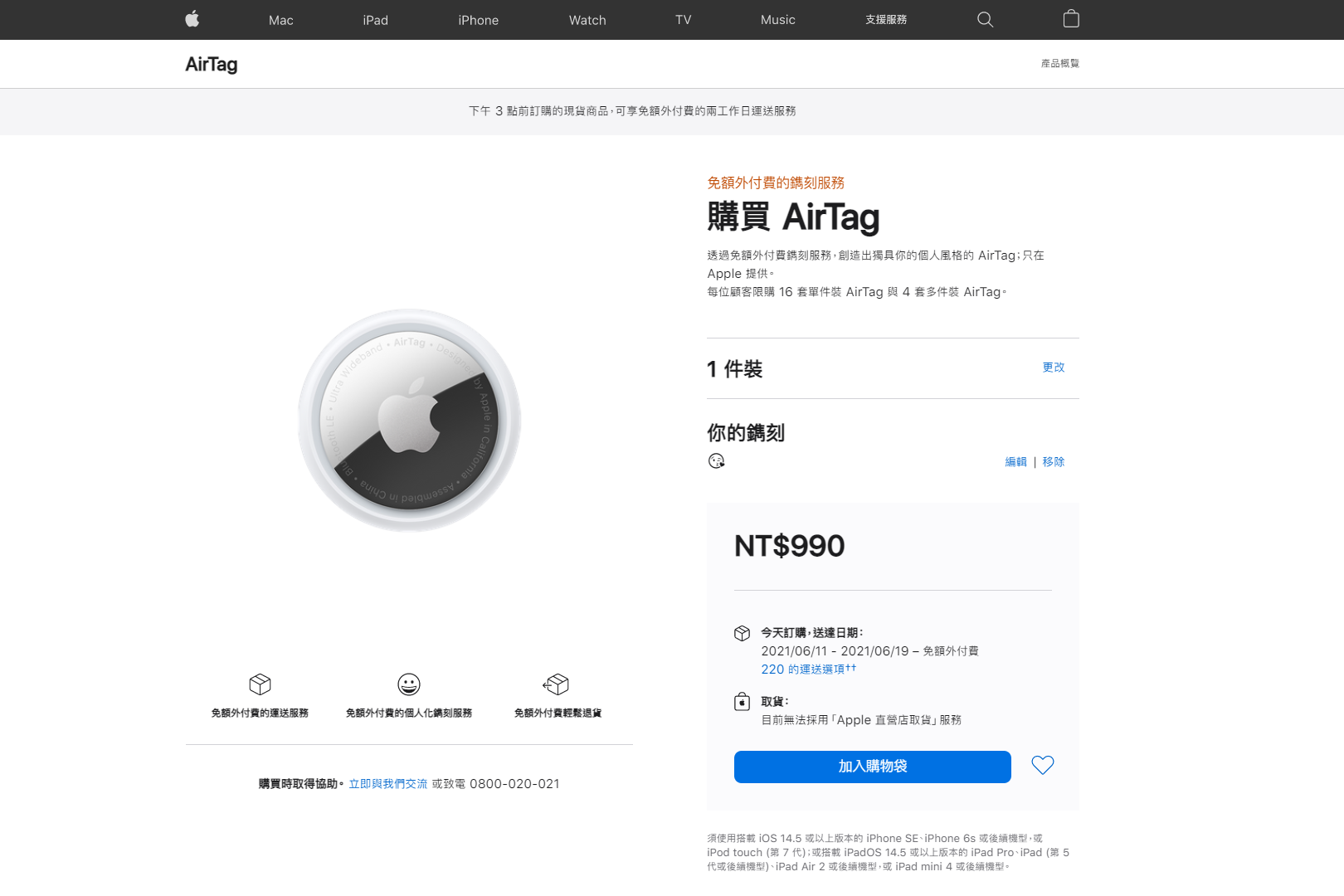
Task: Click the iOS 14.5 compatibility footnote
Action: [889, 853]
